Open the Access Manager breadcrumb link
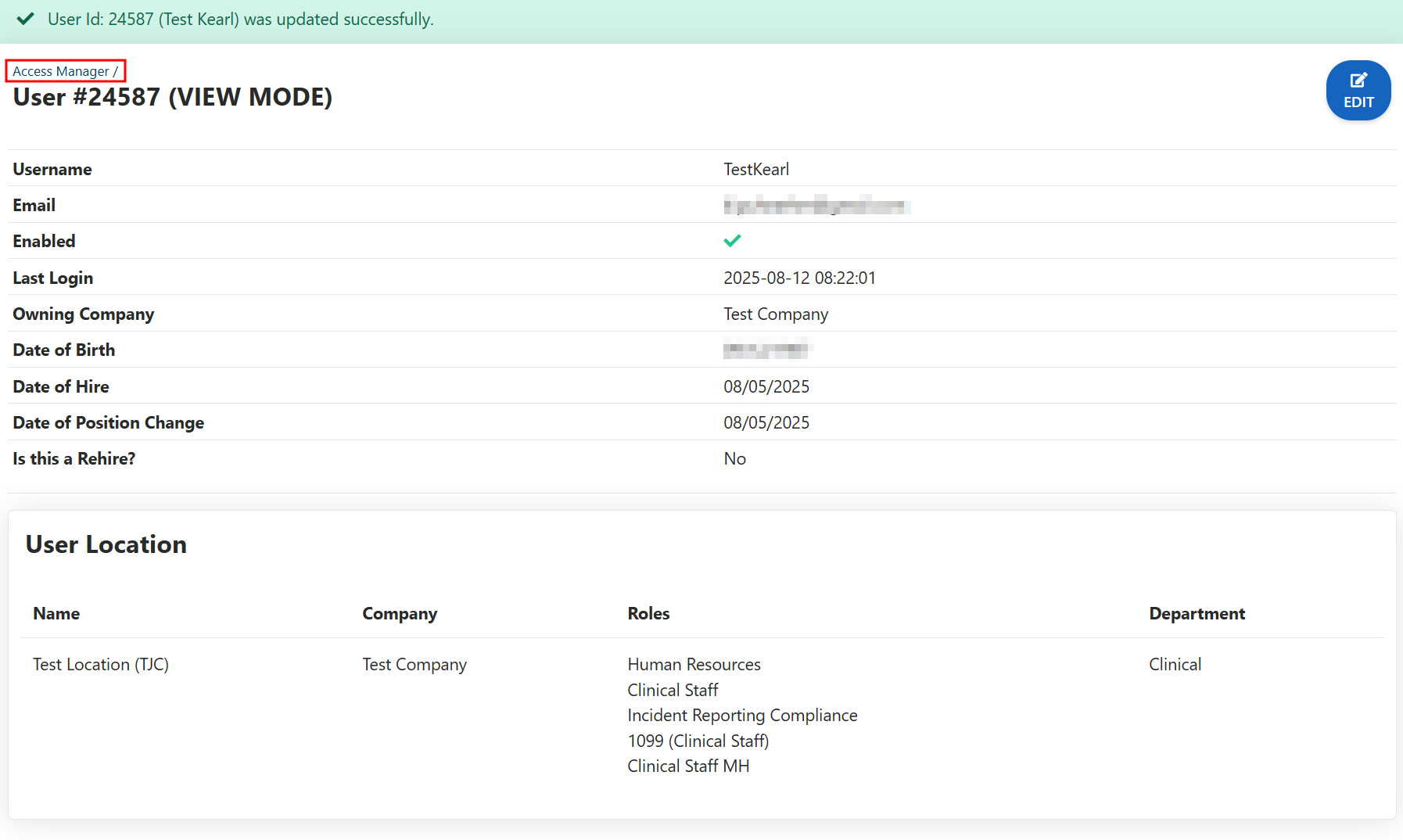The image size is (1403, 840). (x=61, y=71)
